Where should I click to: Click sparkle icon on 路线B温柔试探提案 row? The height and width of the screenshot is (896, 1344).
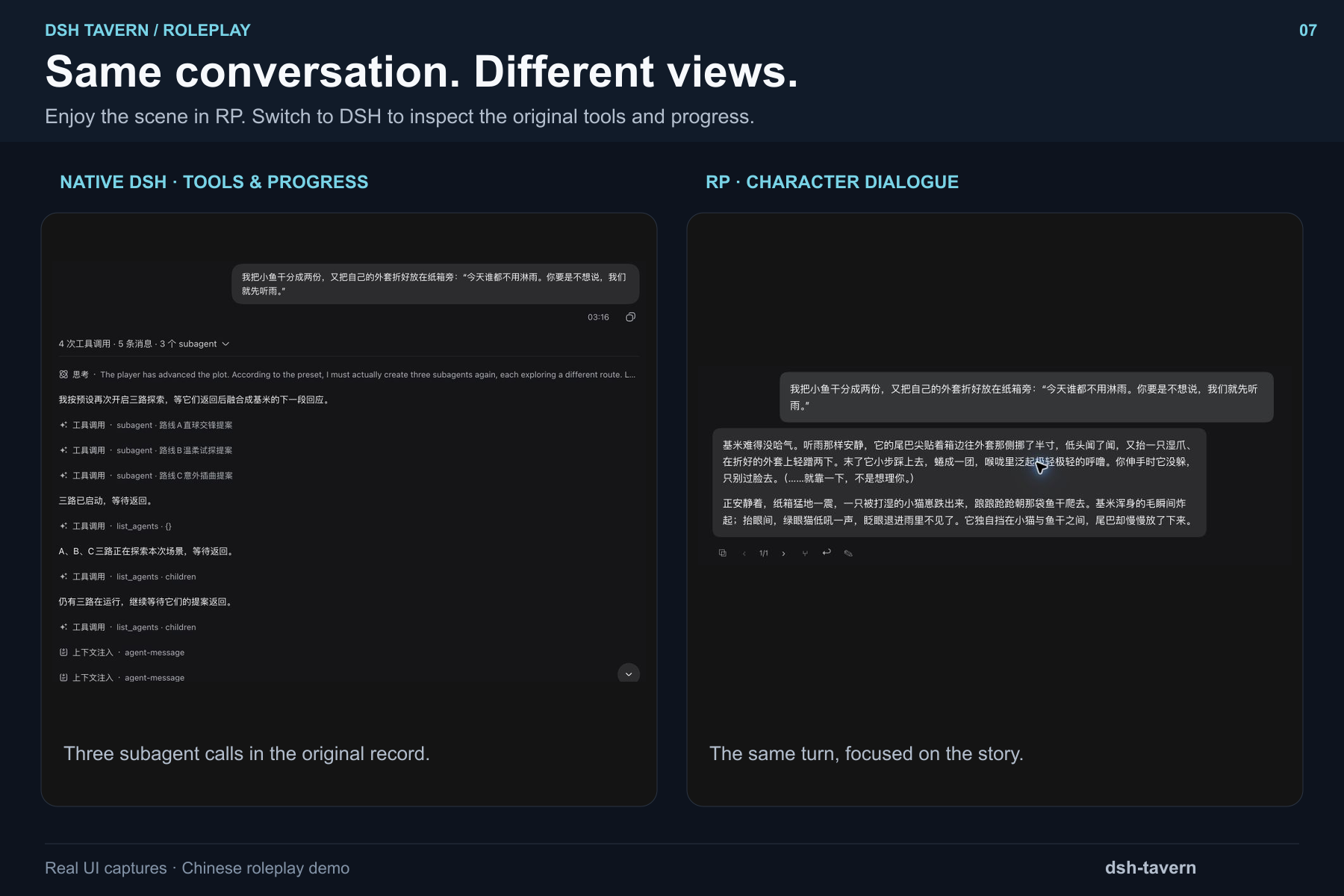coord(63,450)
